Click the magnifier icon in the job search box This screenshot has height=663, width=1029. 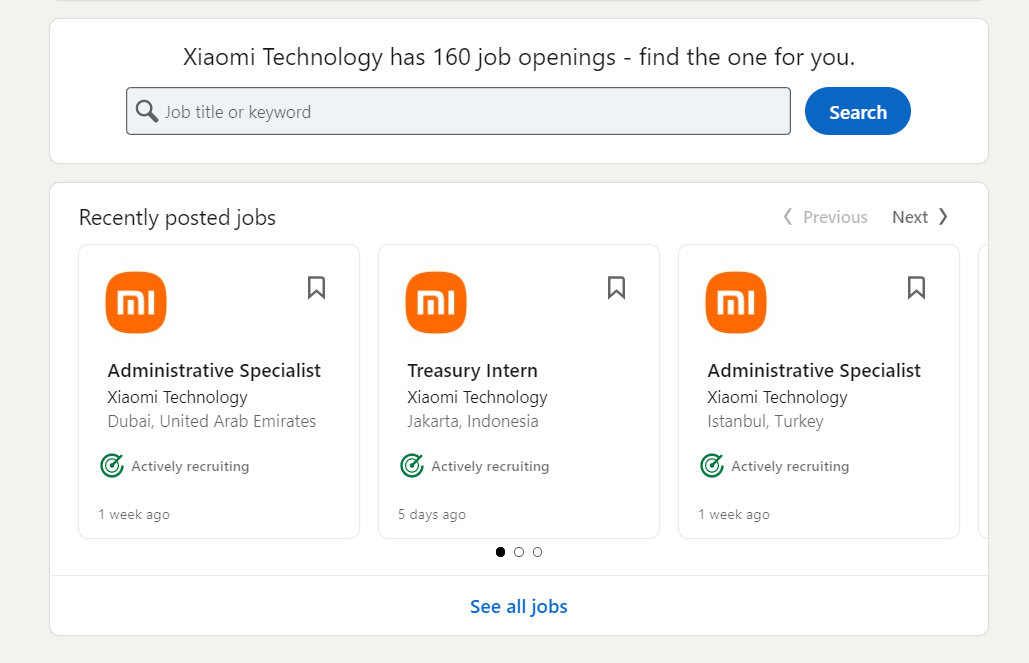coord(146,112)
